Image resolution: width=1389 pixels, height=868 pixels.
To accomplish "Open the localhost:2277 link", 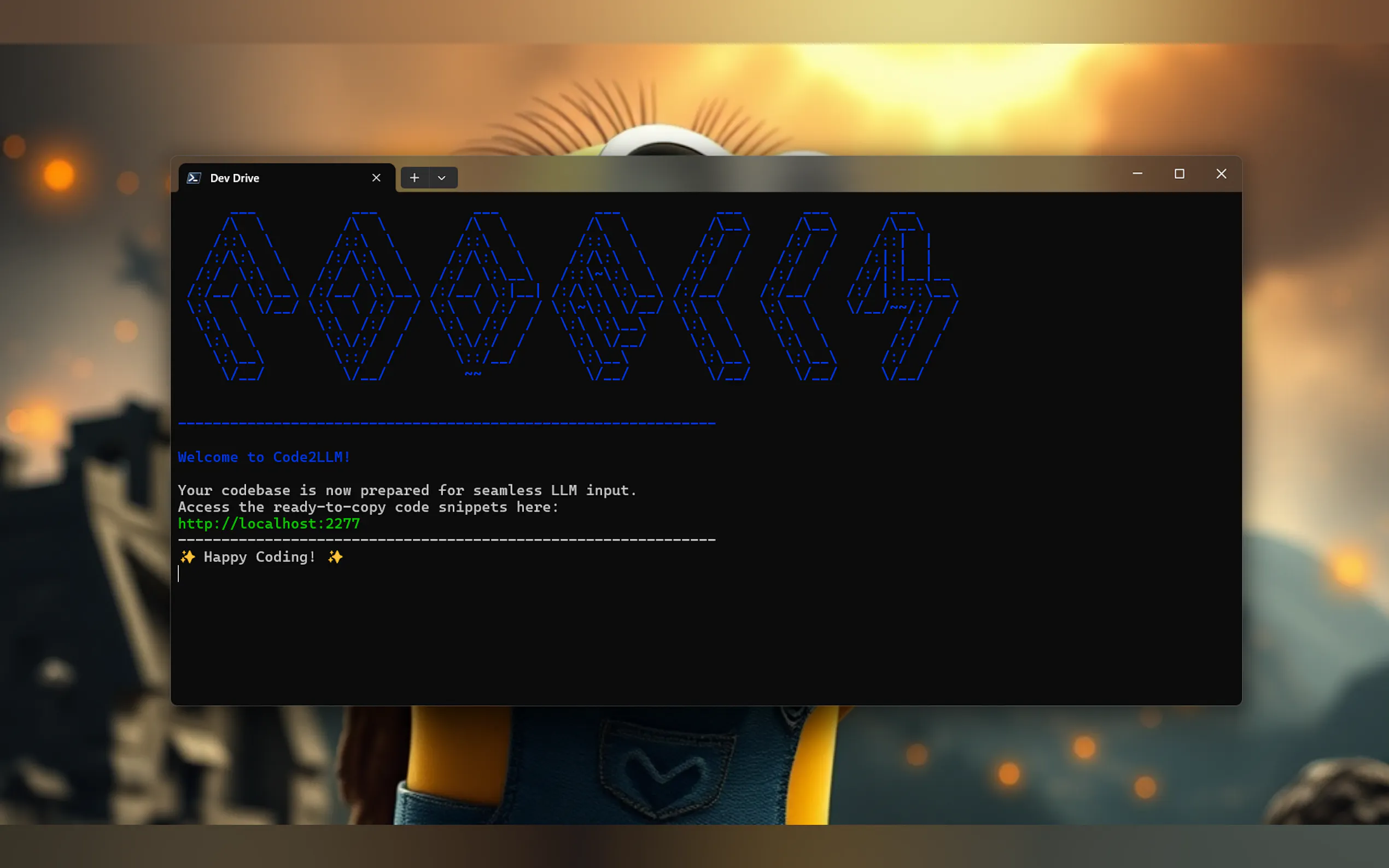I will (269, 524).
